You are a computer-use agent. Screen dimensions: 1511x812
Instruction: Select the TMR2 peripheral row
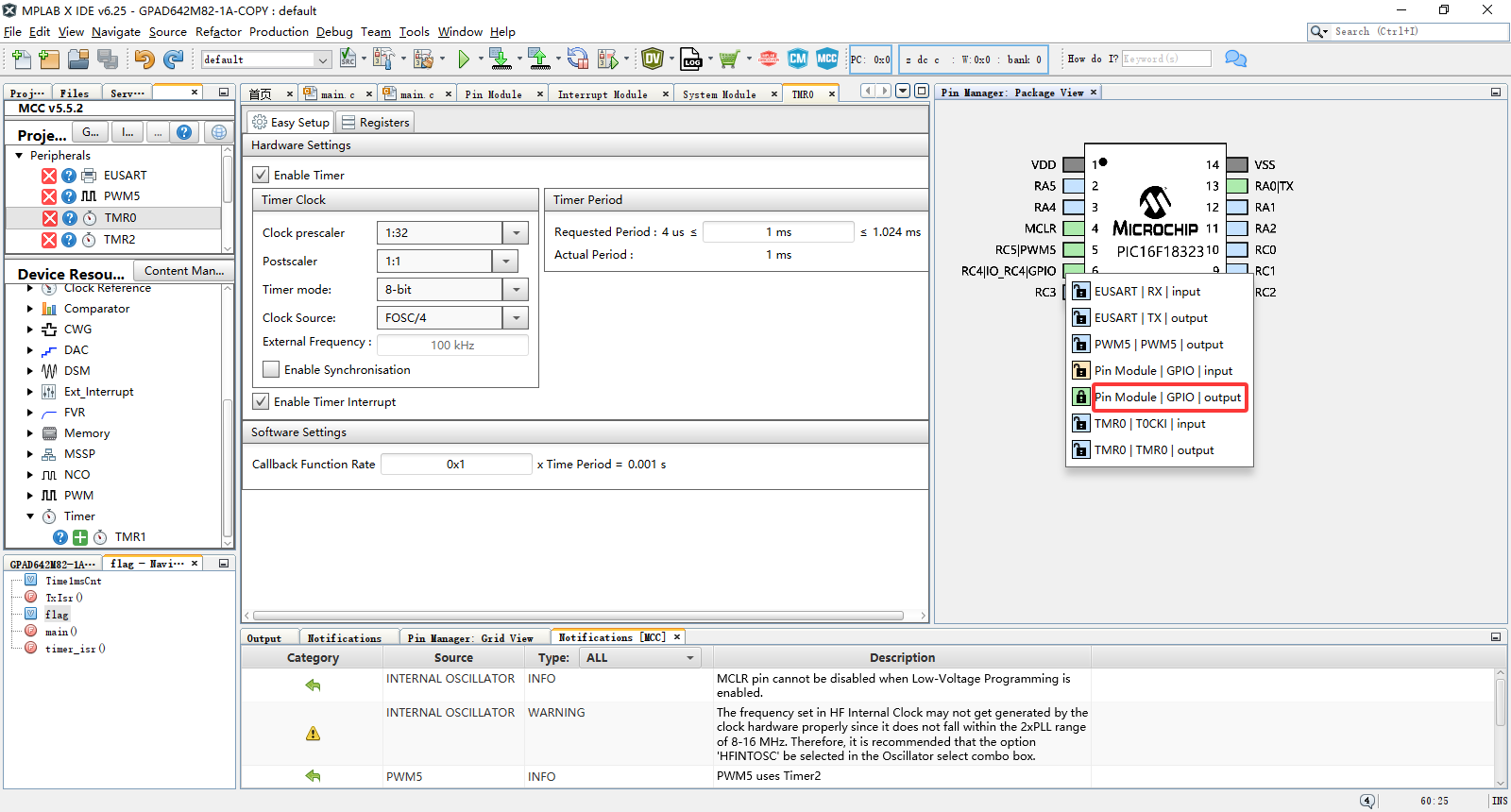click(113, 240)
